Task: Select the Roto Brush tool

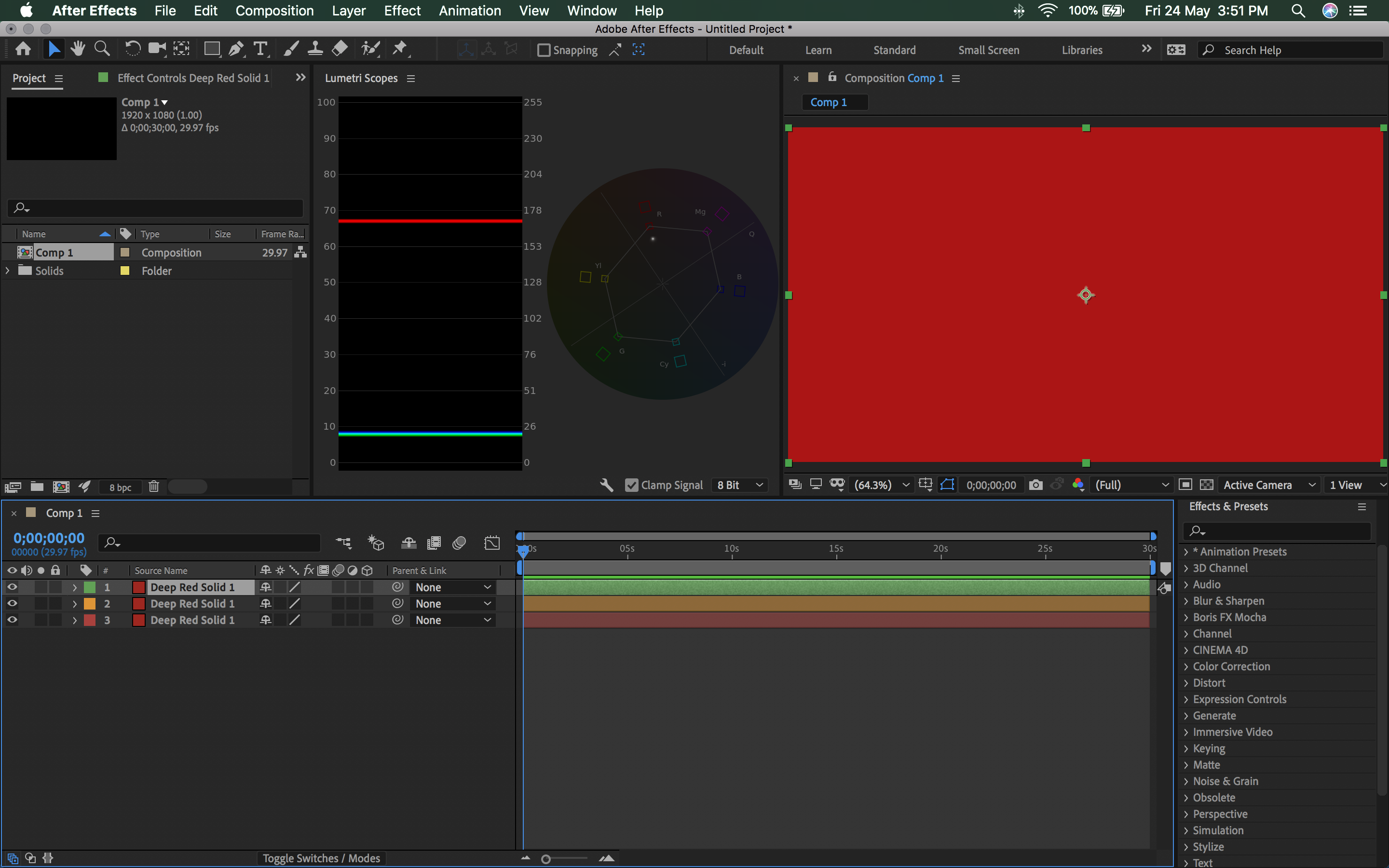Action: 371,49
